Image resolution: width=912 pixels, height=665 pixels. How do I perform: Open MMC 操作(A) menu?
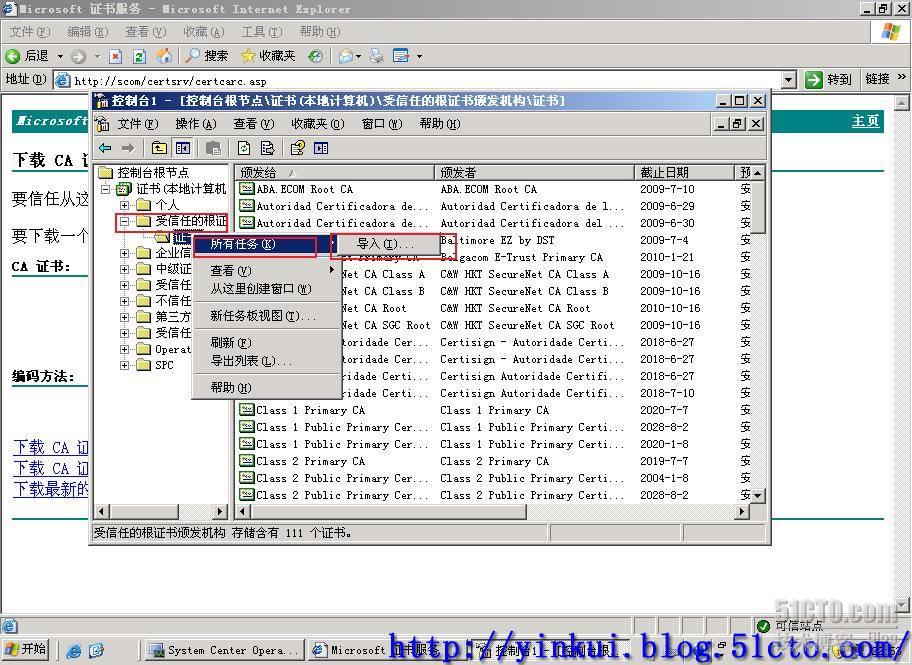coord(195,124)
